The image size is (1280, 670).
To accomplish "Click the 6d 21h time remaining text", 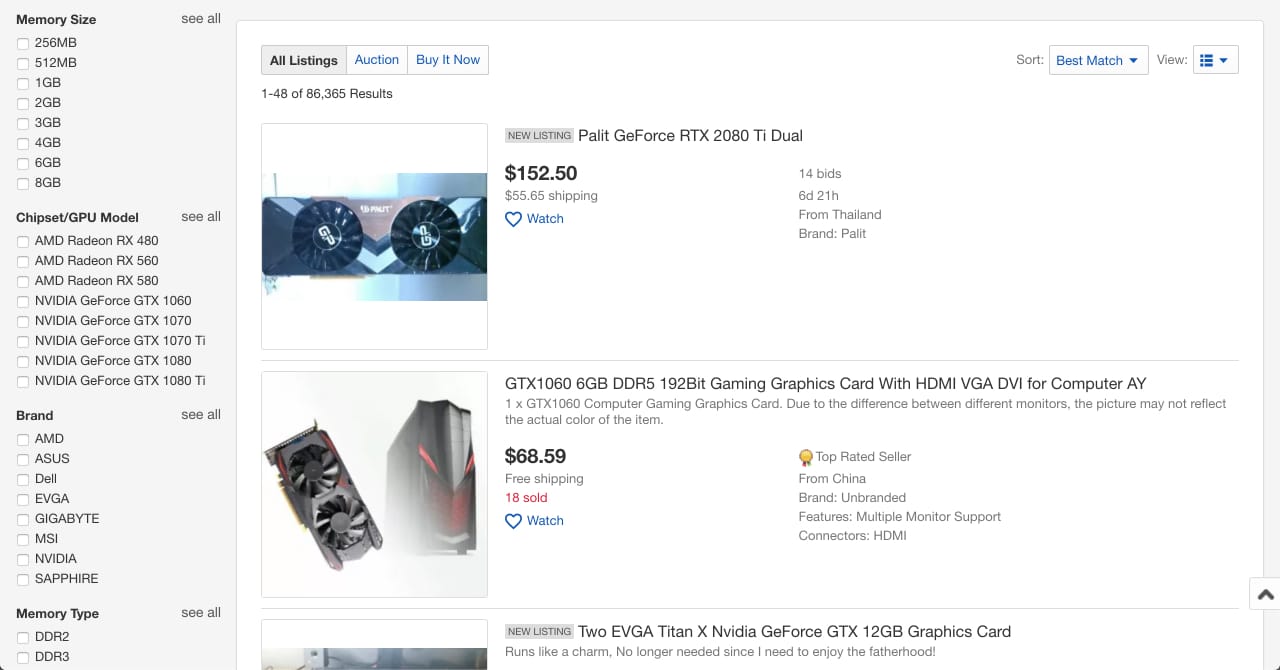I will [x=818, y=196].
